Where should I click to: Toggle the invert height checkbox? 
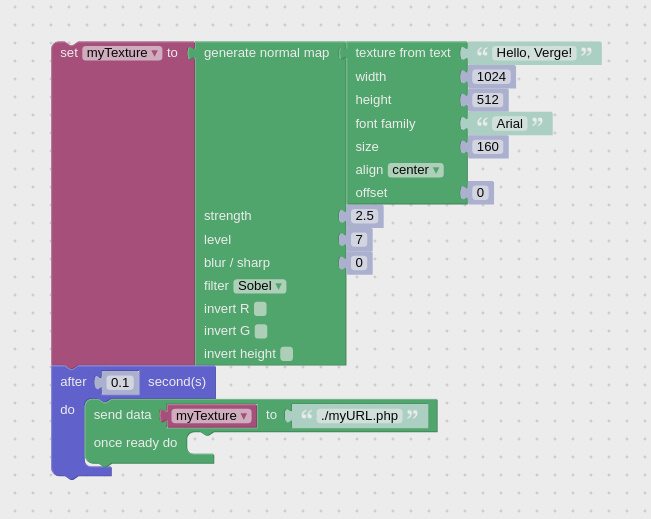pyautogui.click(x=286, y=354)
